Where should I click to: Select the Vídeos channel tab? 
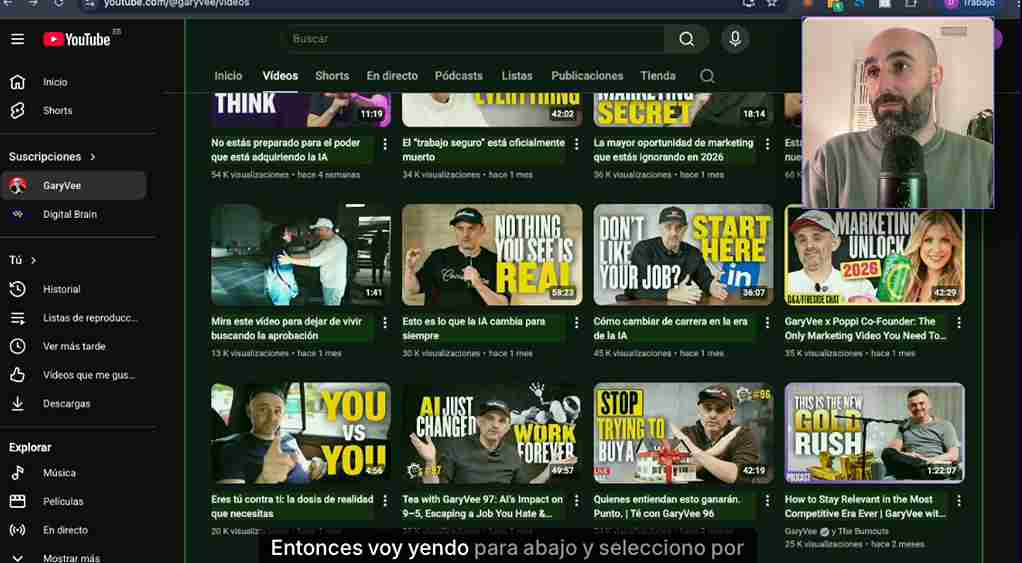tap(280, 76)
